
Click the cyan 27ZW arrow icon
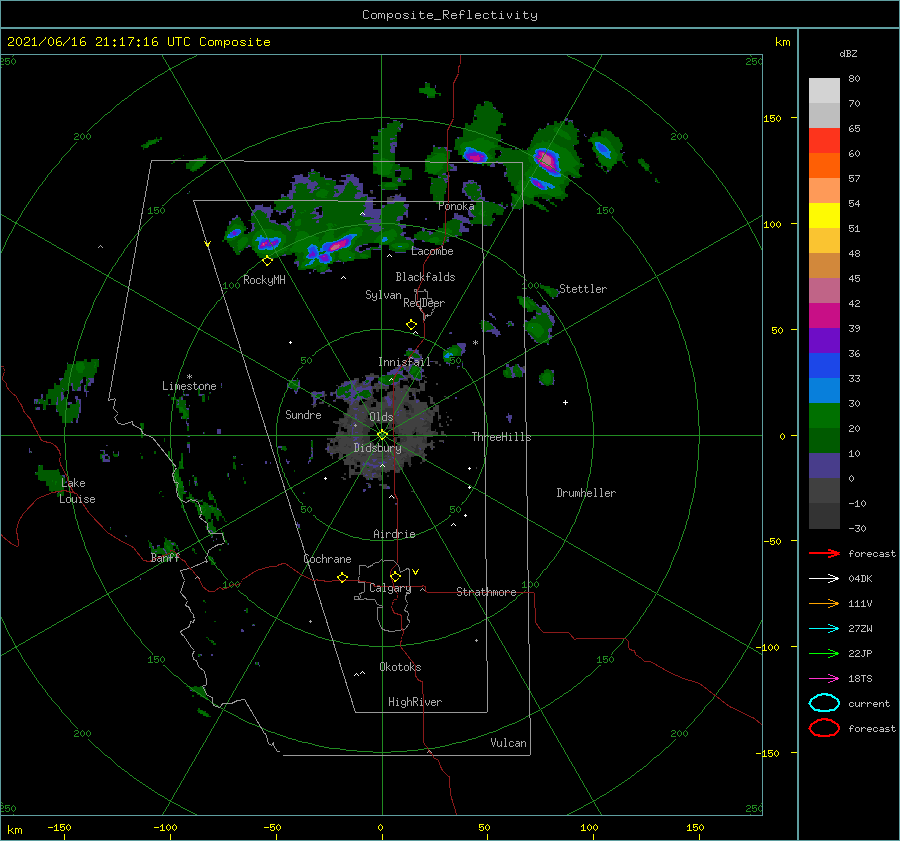[824, 629]
